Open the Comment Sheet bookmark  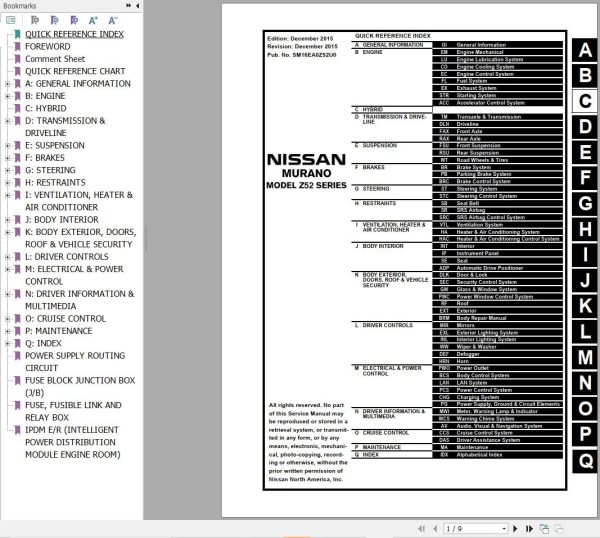(55, 59)
